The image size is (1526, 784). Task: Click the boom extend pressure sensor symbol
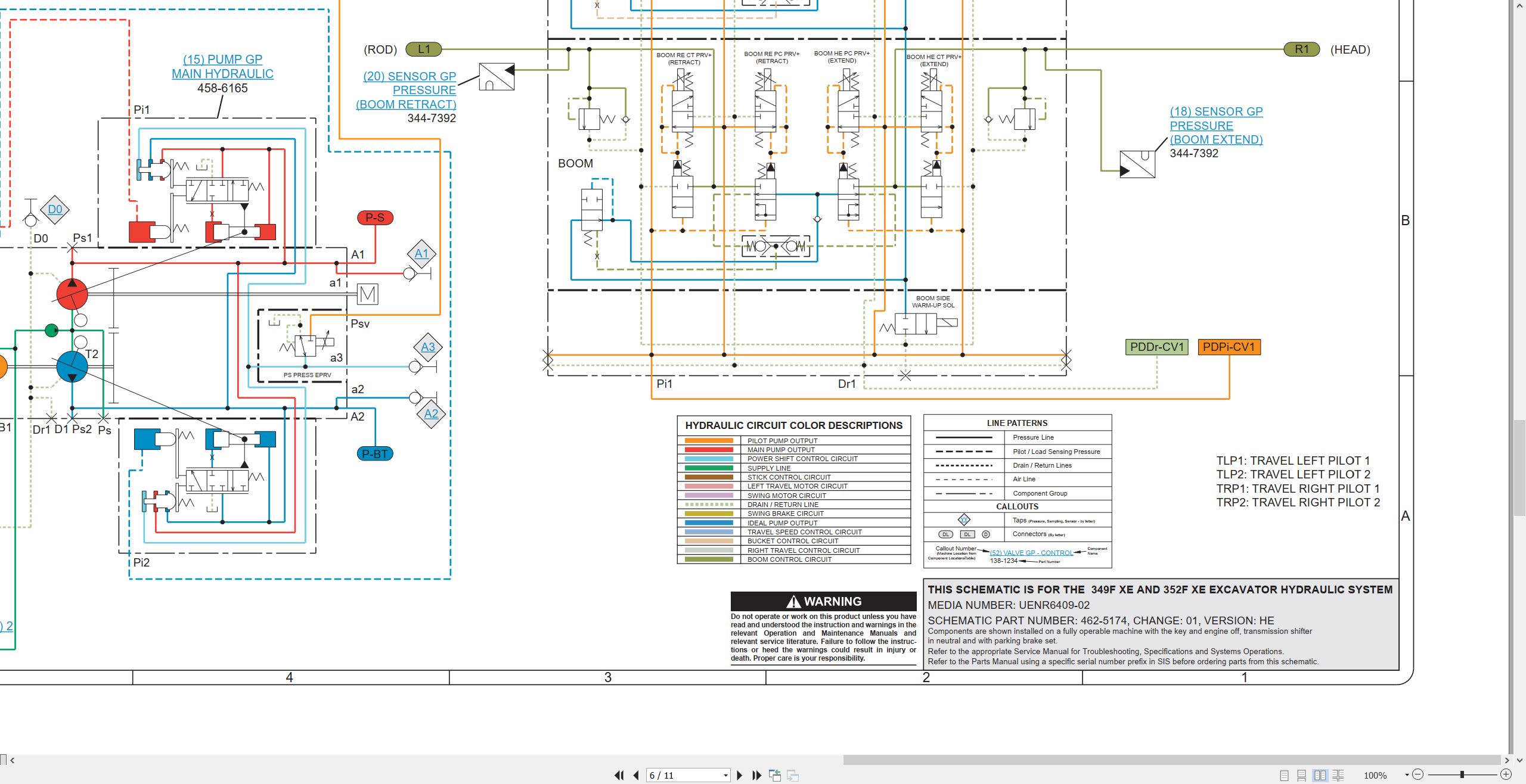click(1137, 164)
